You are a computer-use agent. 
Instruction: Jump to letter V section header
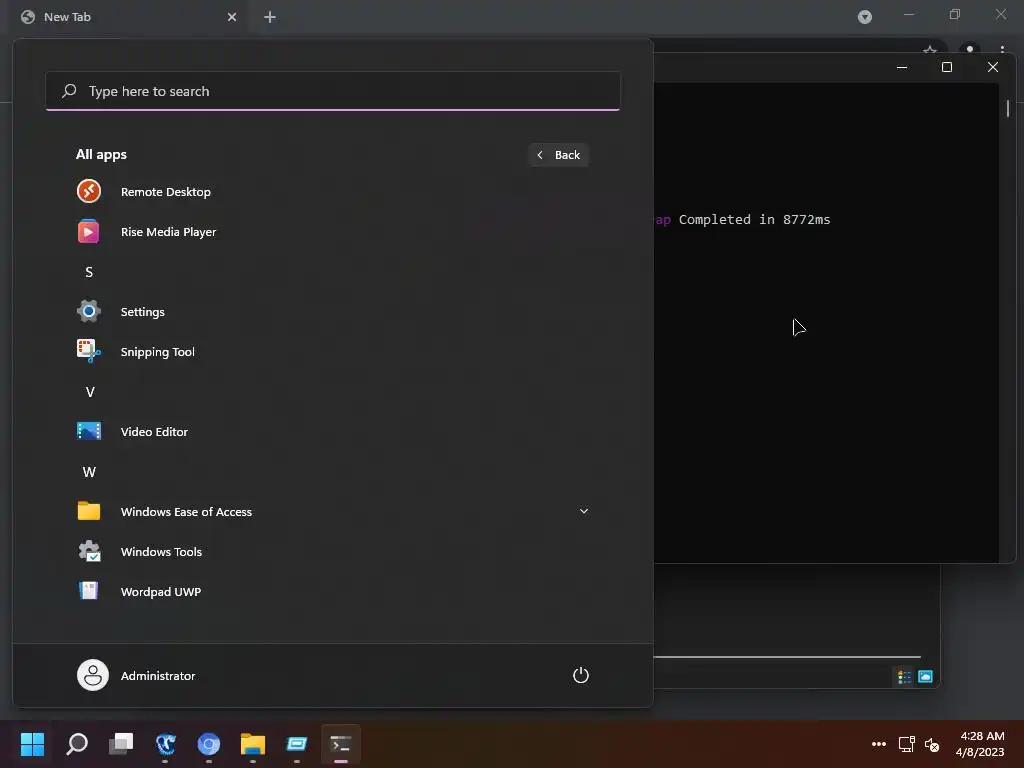[90, 392]
